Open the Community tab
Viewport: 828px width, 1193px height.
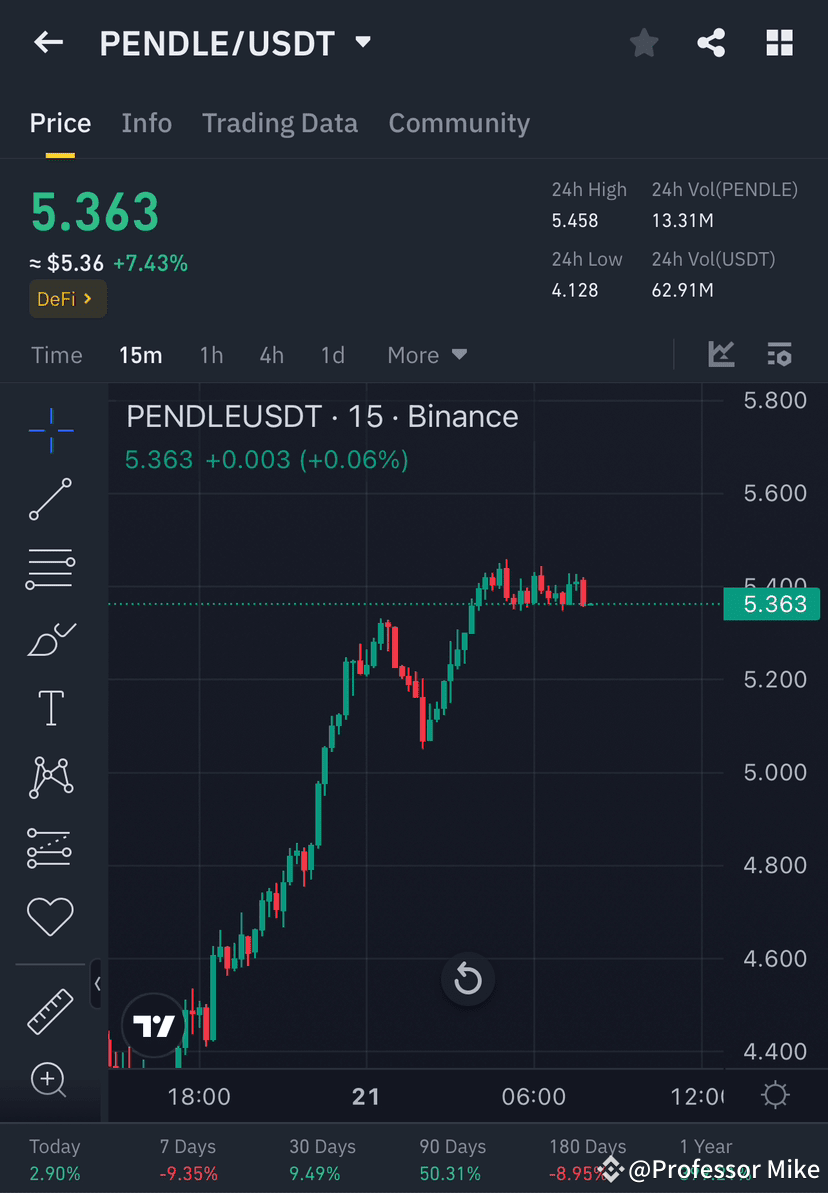(459, 122)
